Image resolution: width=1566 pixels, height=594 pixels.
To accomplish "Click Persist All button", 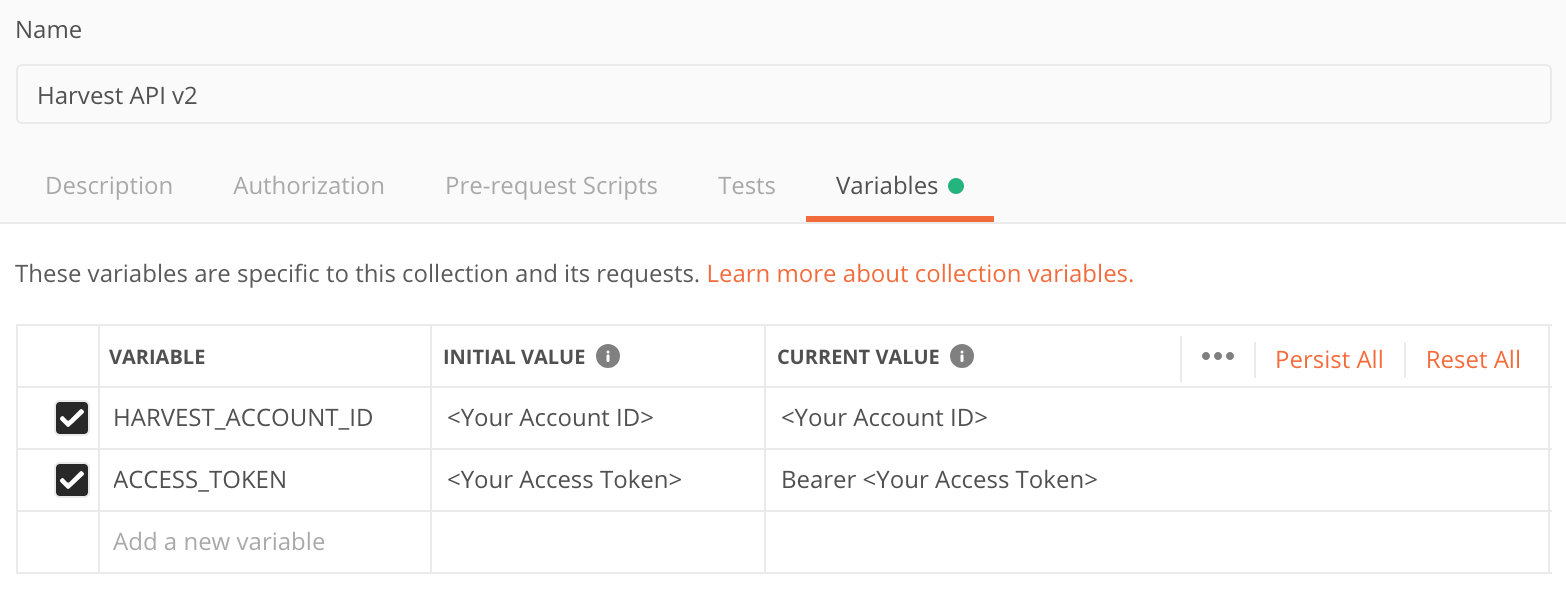I will [1329, 360].
